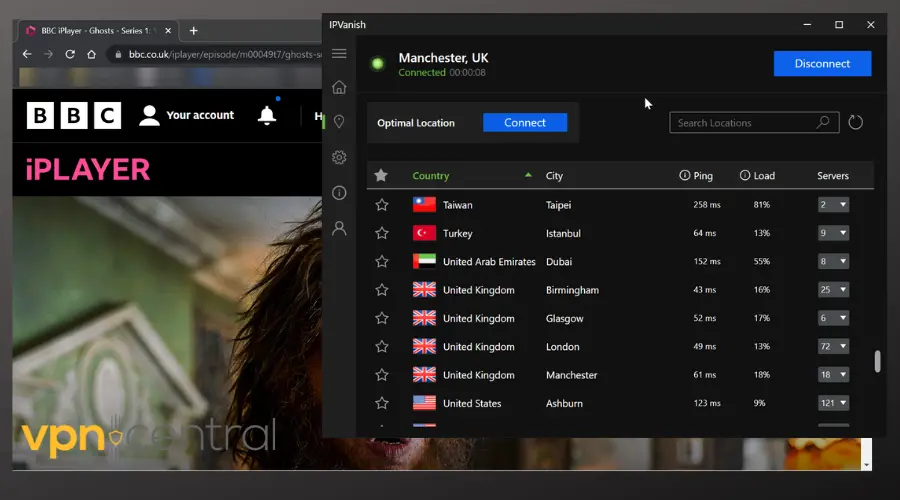Click the search magnifier icon

point(823,122)
